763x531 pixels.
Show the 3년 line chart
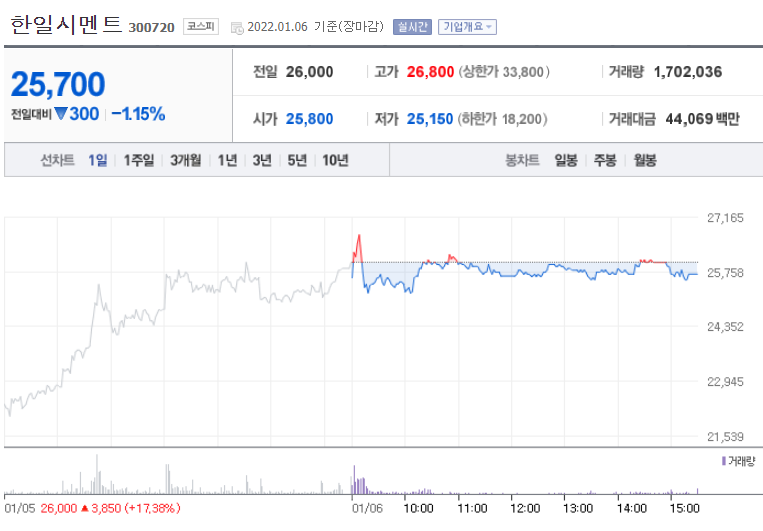[262, 160]
